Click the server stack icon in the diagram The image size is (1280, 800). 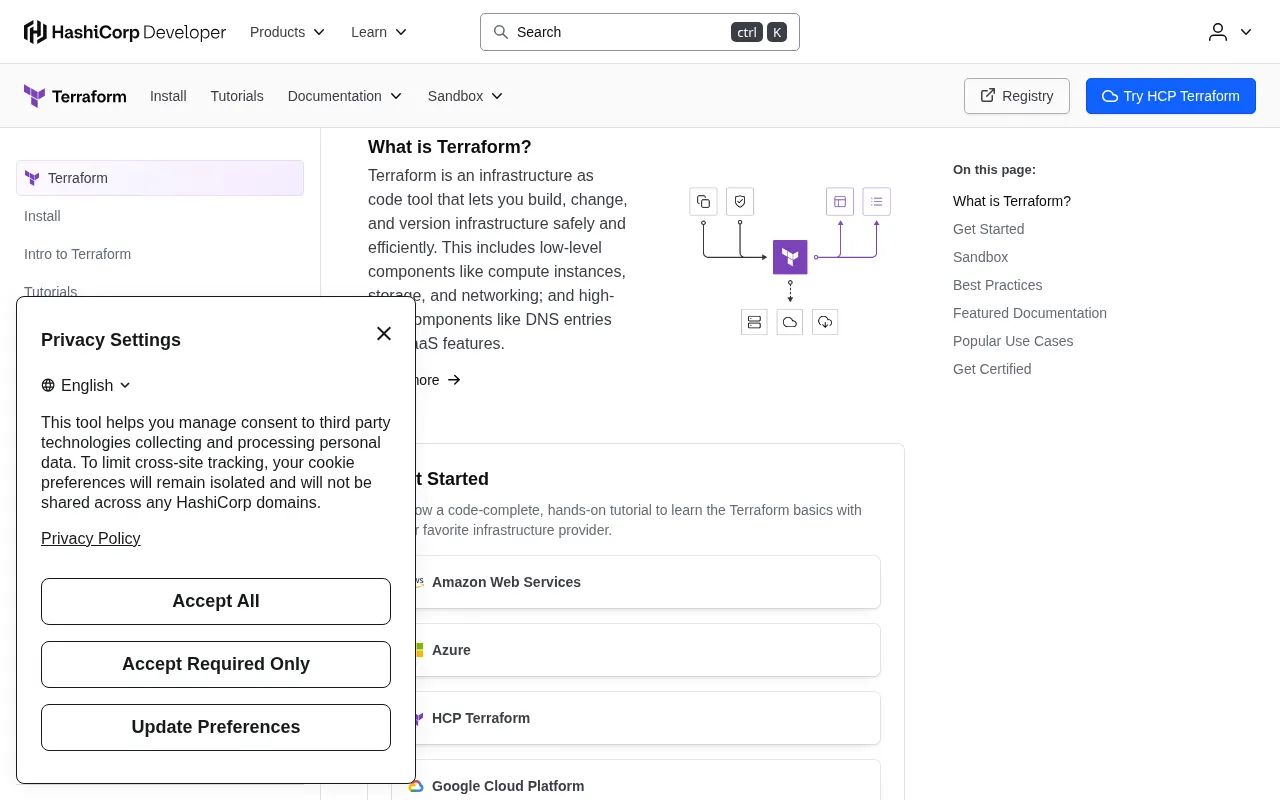(x=754, y=322)
